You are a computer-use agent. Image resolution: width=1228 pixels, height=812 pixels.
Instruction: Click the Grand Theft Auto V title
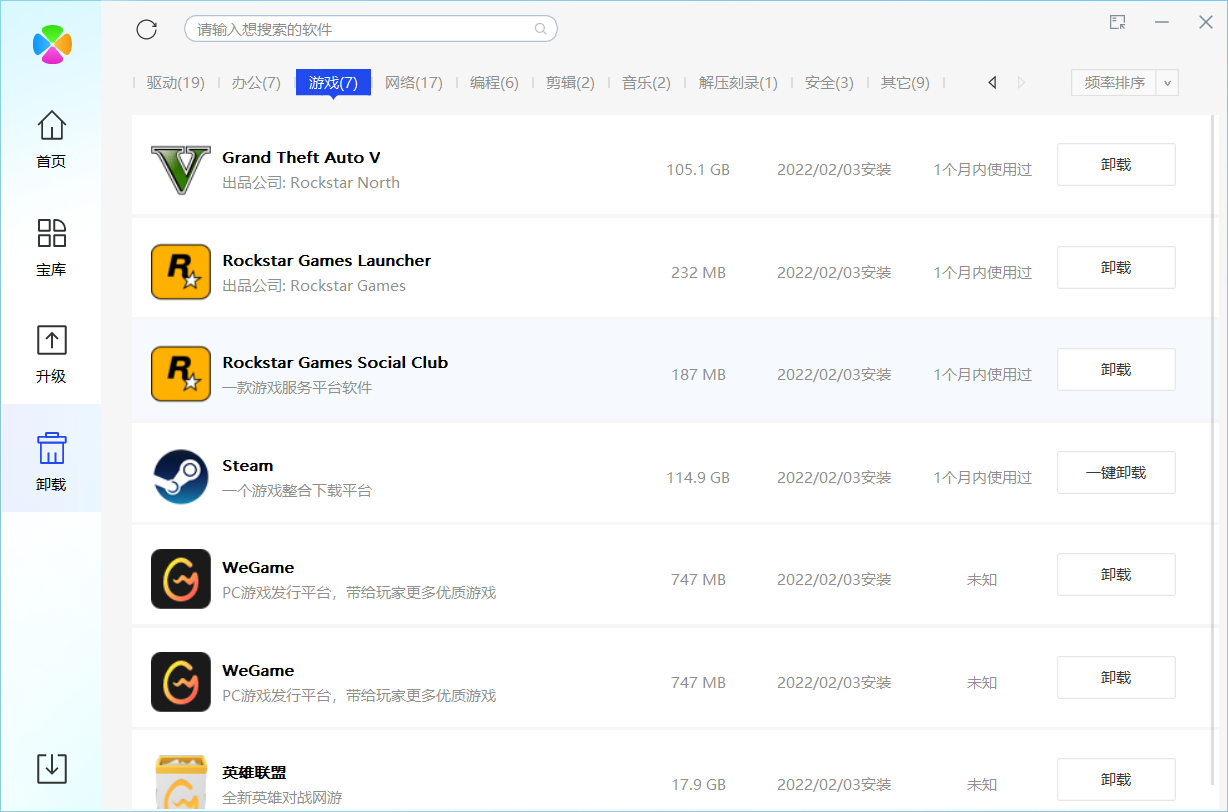point(301,157)
